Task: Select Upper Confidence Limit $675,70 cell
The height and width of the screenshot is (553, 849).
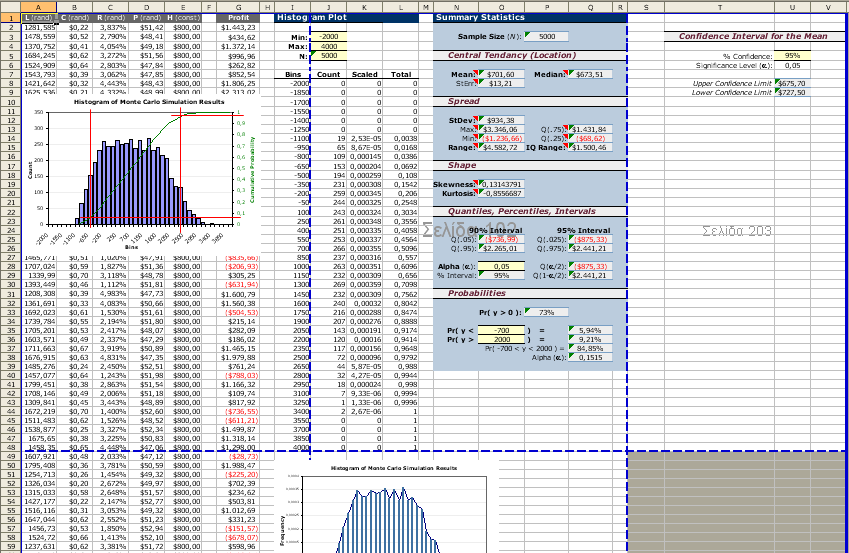Action: pyautogui.click(x=792, y=83)
